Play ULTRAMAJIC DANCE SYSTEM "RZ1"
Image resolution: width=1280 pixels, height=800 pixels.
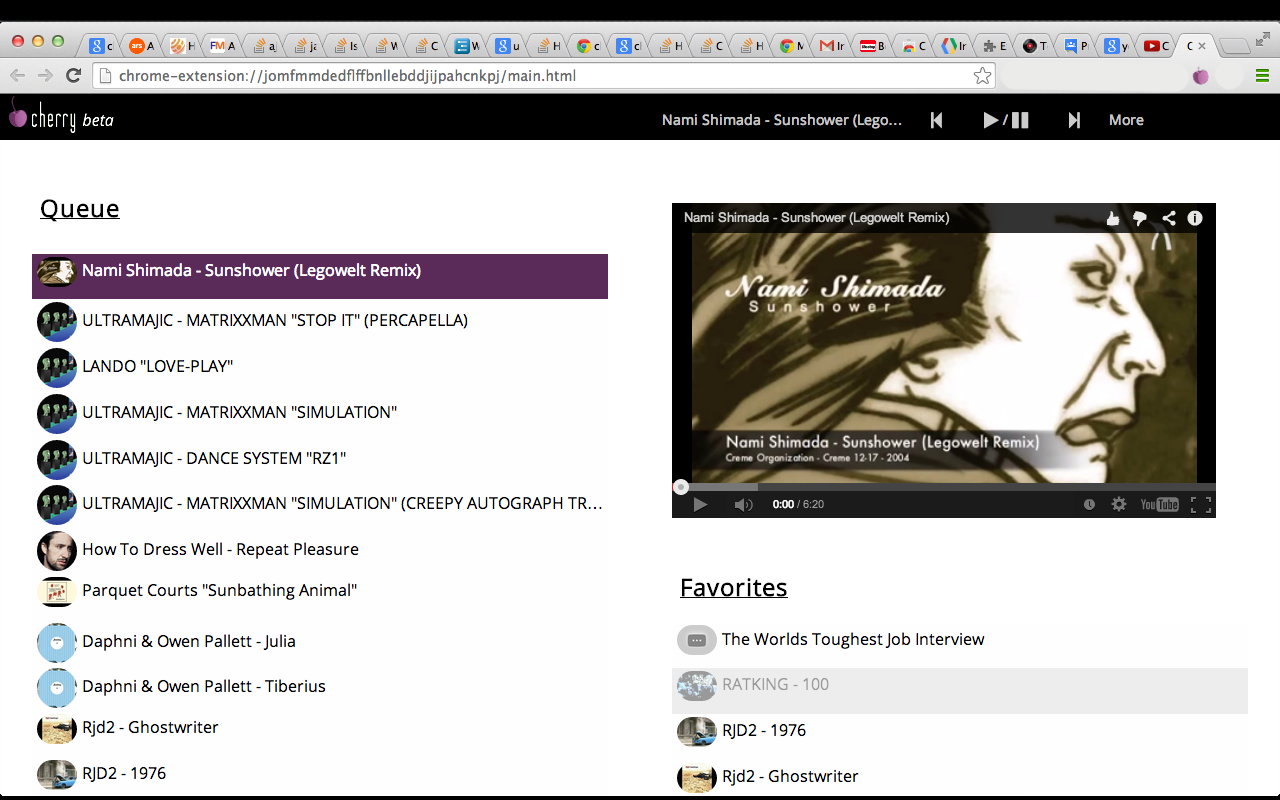320,459
